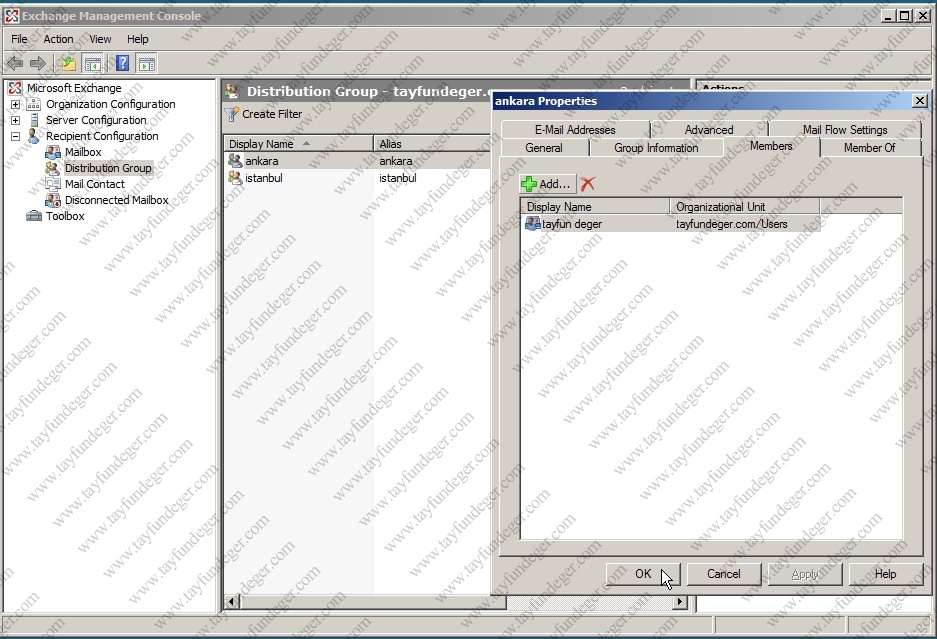Collapse Recipient Configuration tree node

tap(16, 136)
